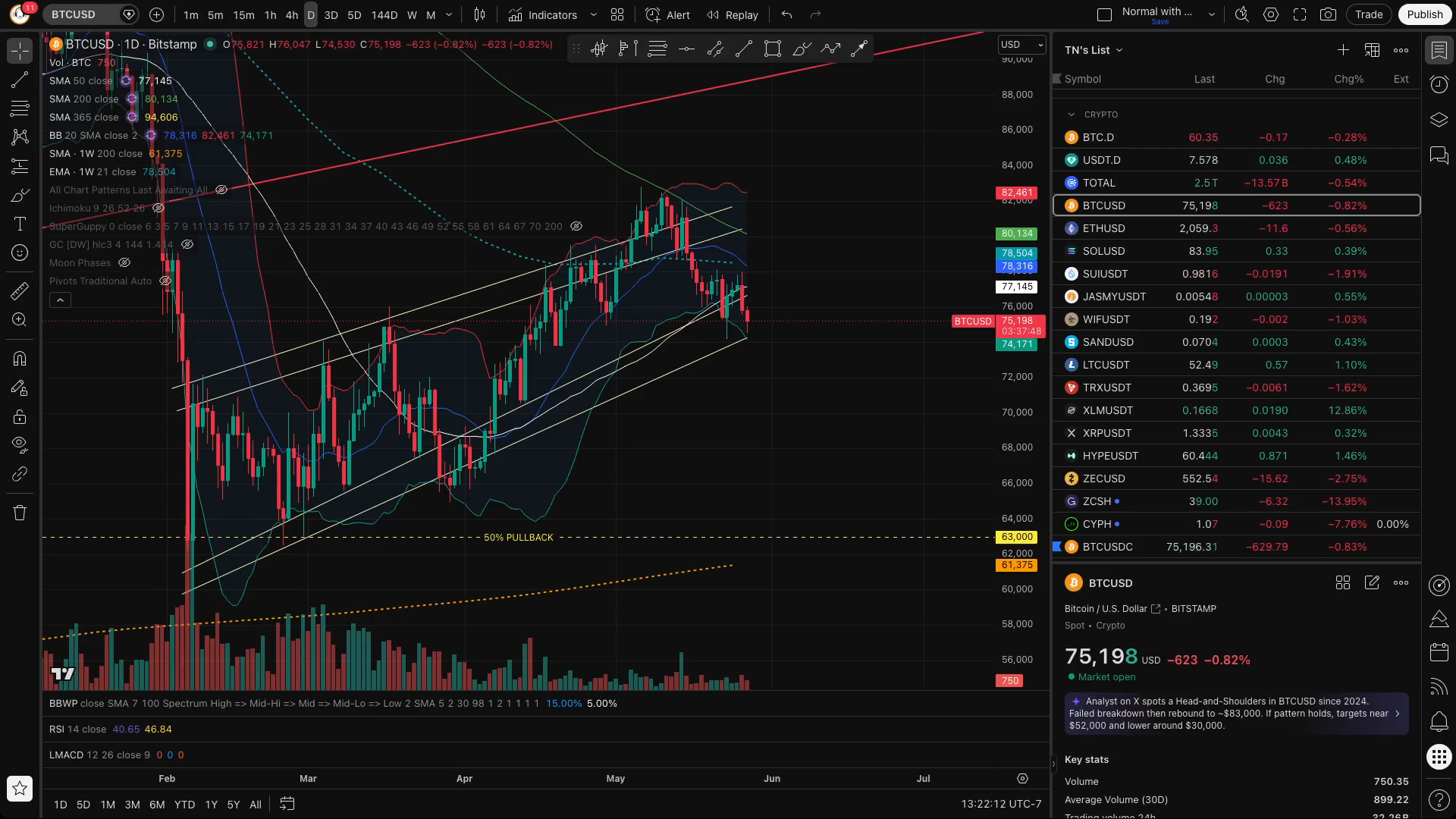This screenshot has height=819, width=1456.
Task: Show the Ichimoku indicator
Action: click(x=158, y=208)
